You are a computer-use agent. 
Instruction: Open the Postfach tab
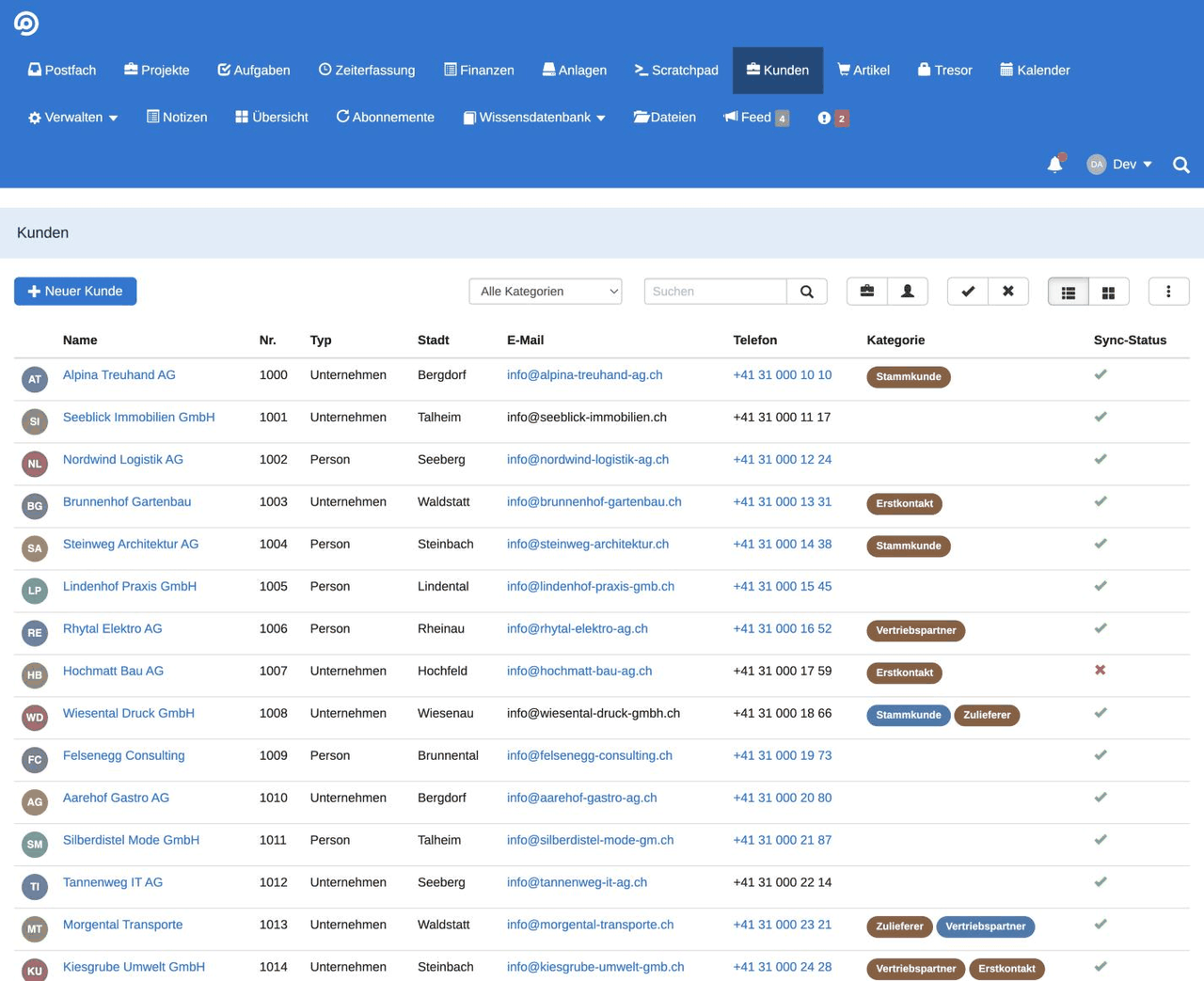click(x=62, y=71)
